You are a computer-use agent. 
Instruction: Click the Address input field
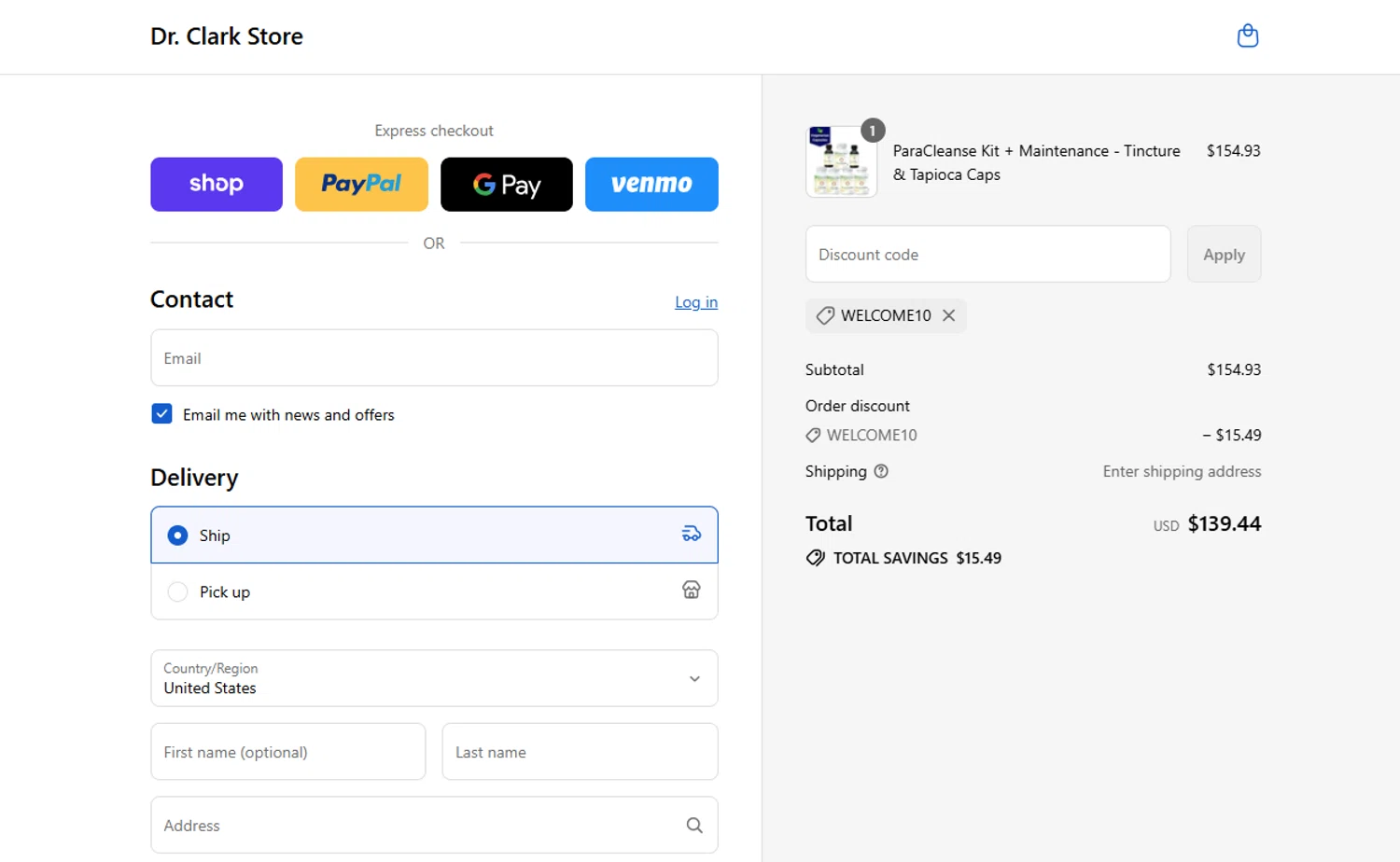coord(434,825)
